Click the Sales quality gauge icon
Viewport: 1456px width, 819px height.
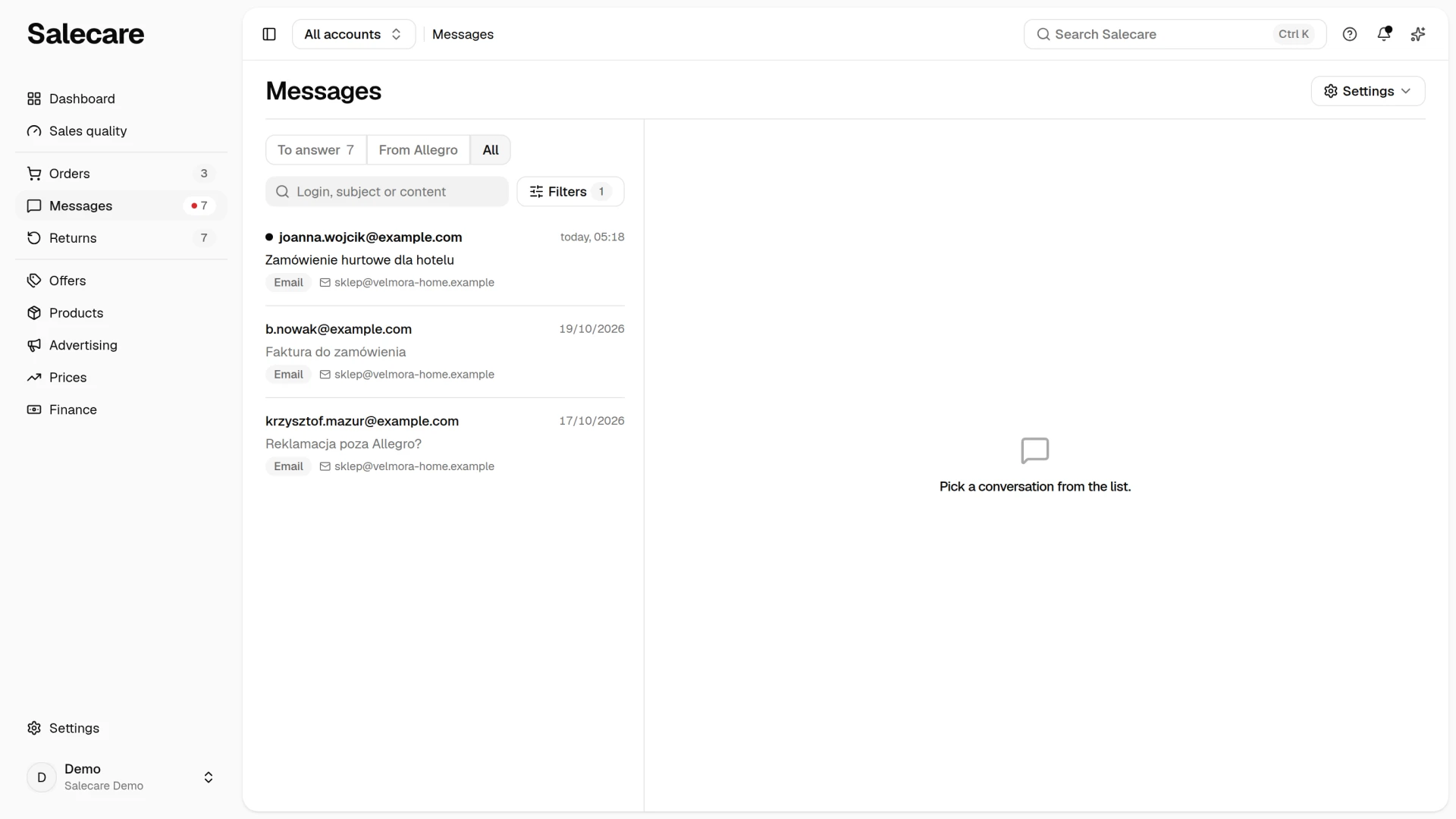click(x=34, y=131)
